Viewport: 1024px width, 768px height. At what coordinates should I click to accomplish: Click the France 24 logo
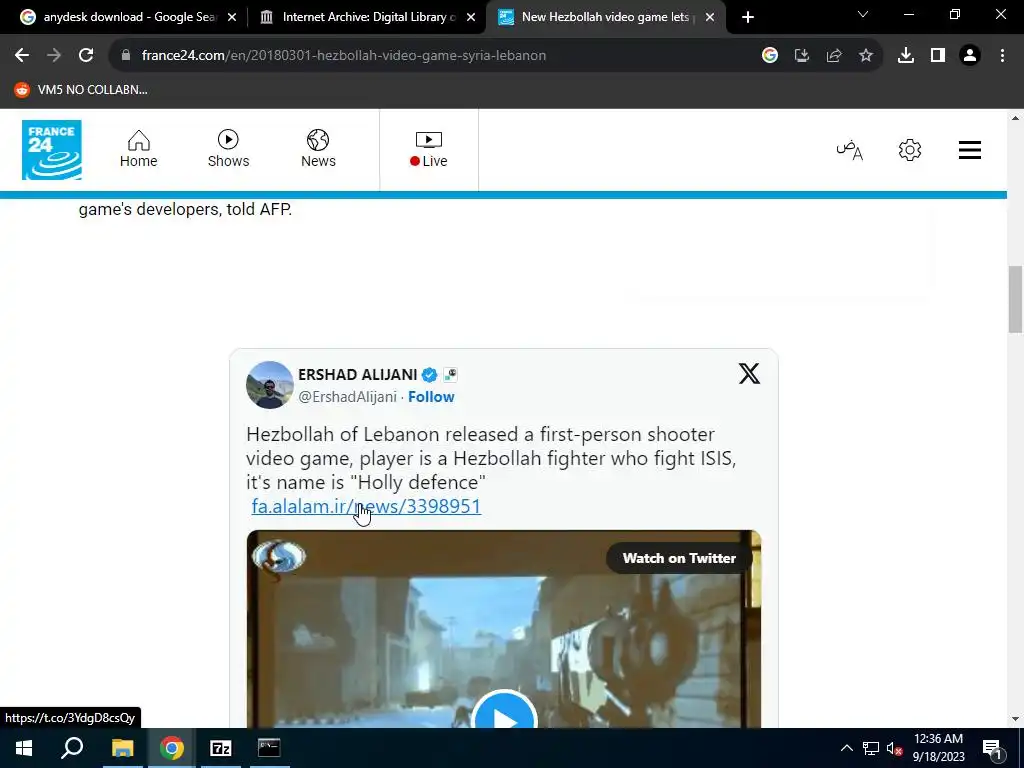pyautogui.click(x=52, y=150)
